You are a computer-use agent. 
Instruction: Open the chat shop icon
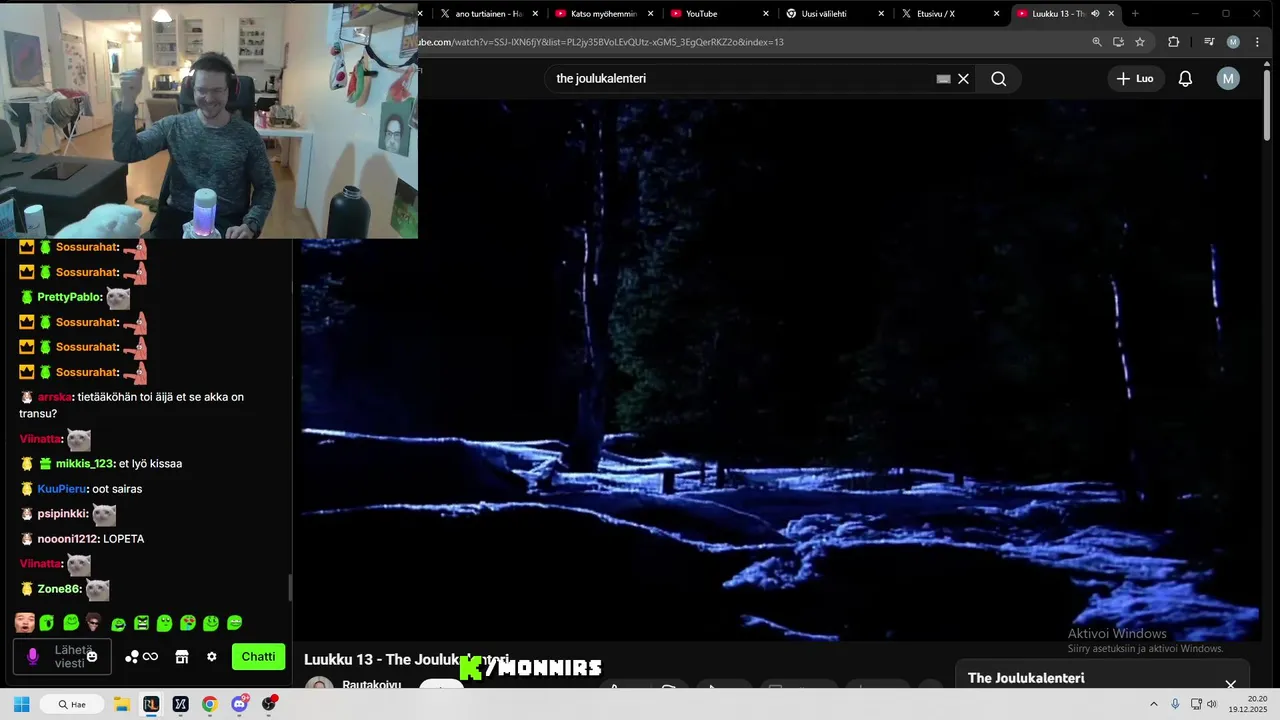[x=182, y=657]
